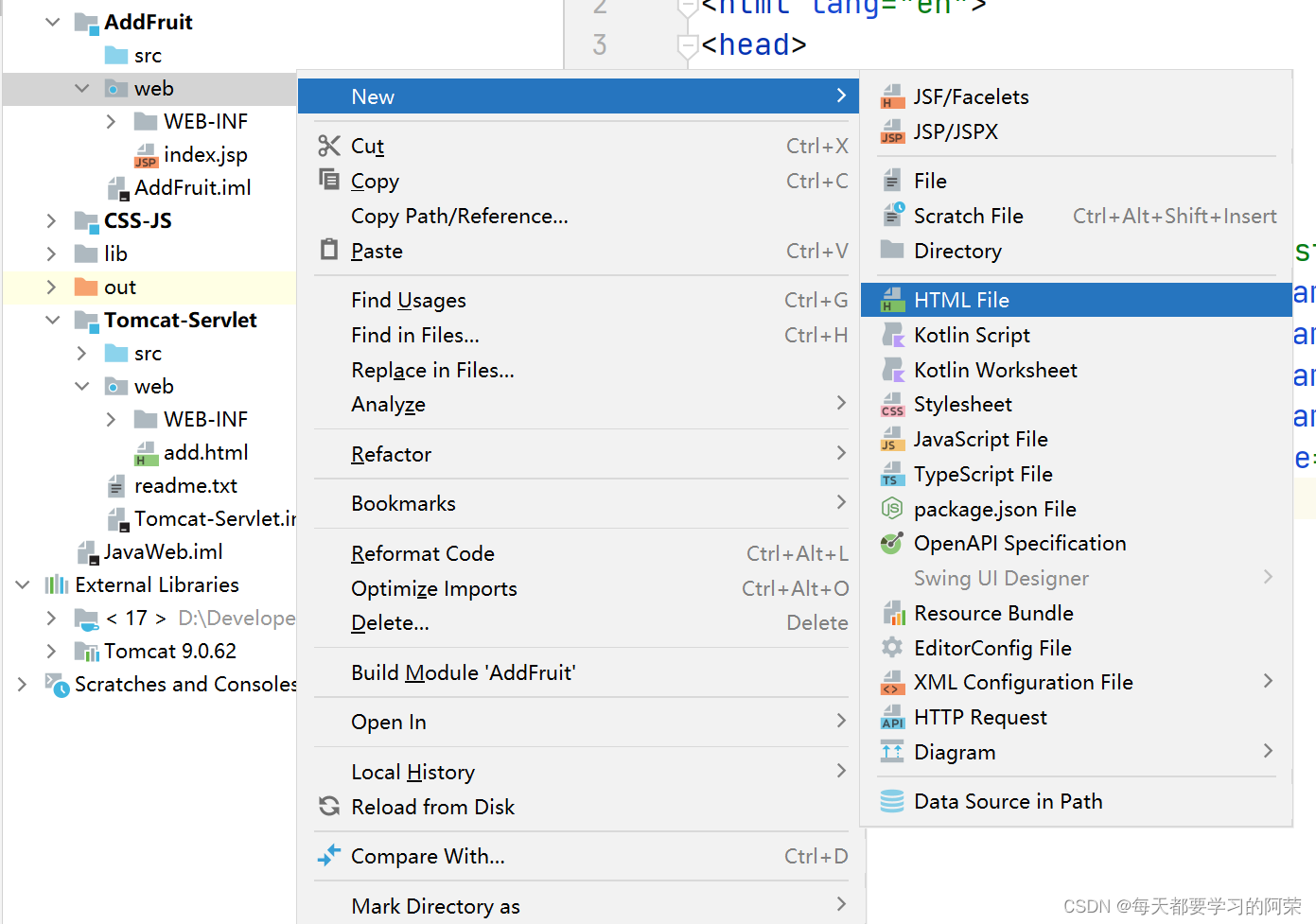This screenshot has width=1316, height=924.
Task: Click the Data Source in Path database icon
Action: point(892,801)
